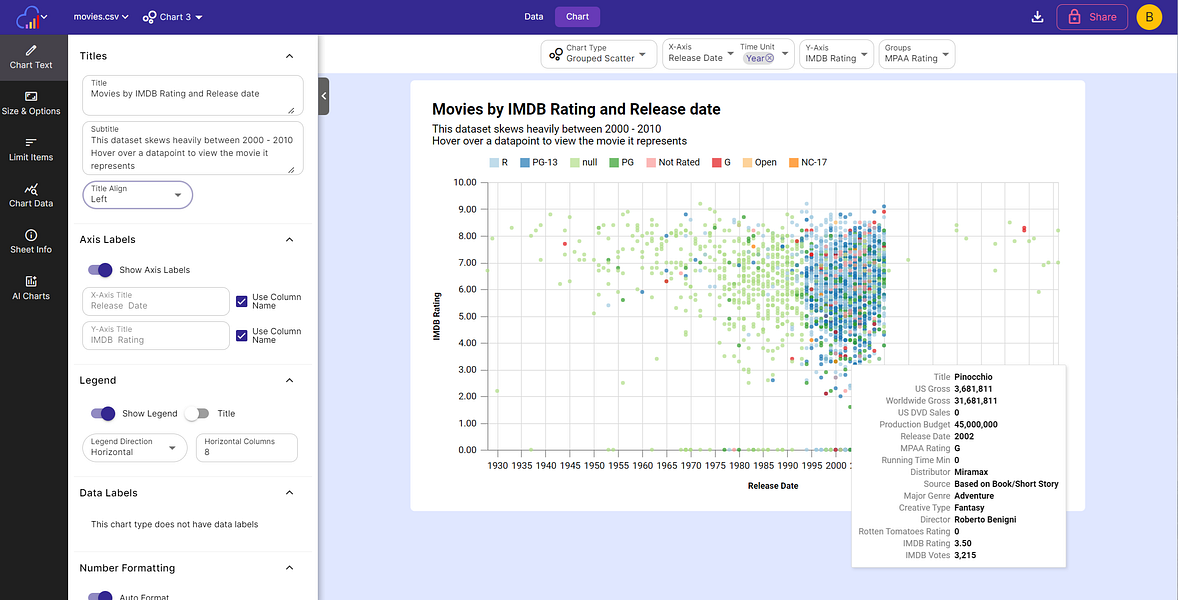1178x600 pixels.
Task: Open the Limit Items panel
Action: [x=31, y=149]
